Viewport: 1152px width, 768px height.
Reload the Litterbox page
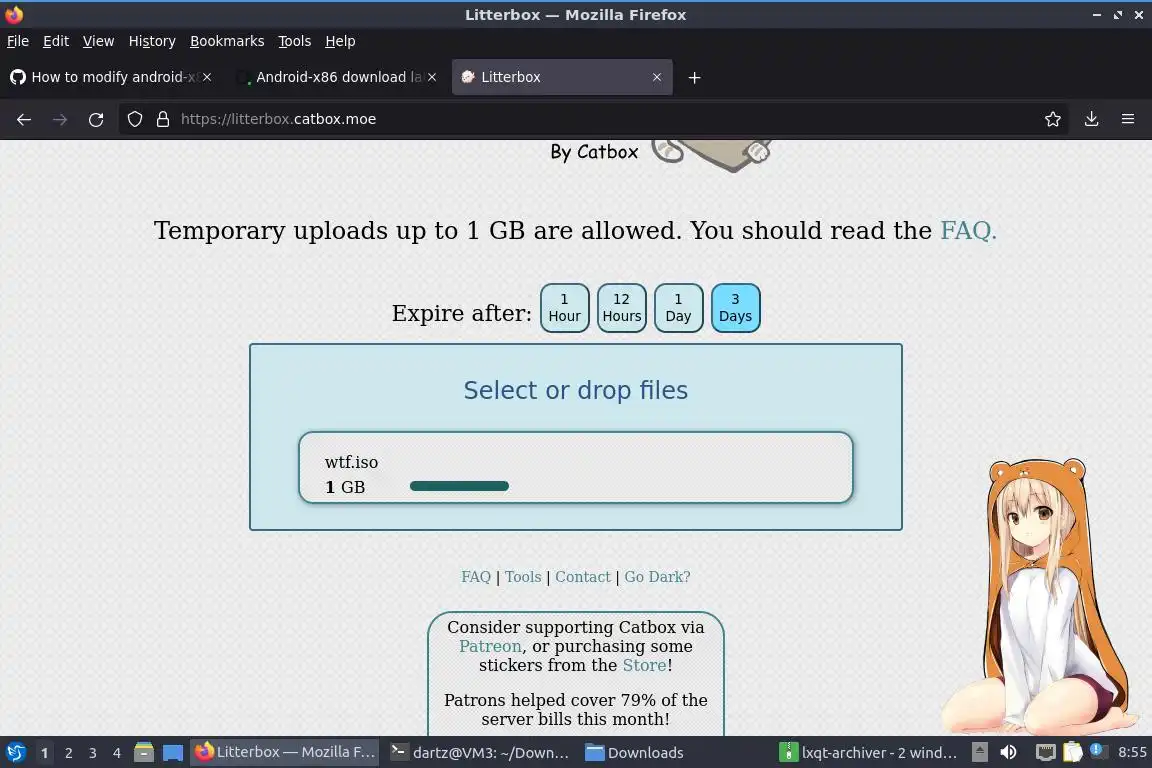click(x=96, y=119)
